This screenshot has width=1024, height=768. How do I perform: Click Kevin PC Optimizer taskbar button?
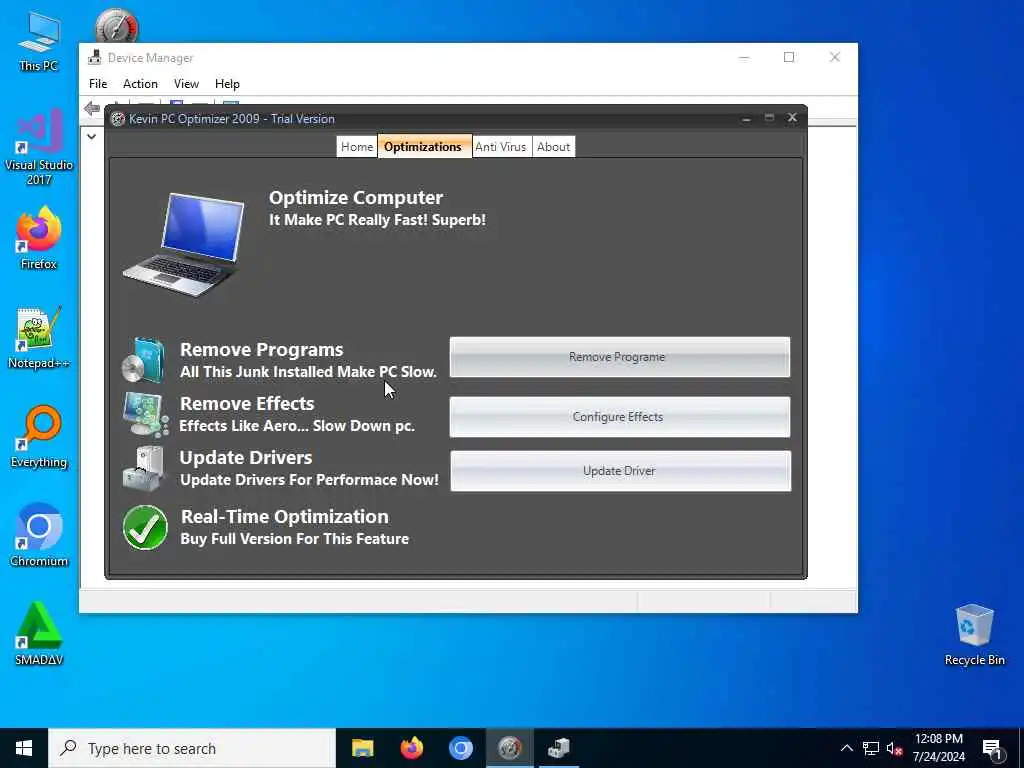coord(509,748)
